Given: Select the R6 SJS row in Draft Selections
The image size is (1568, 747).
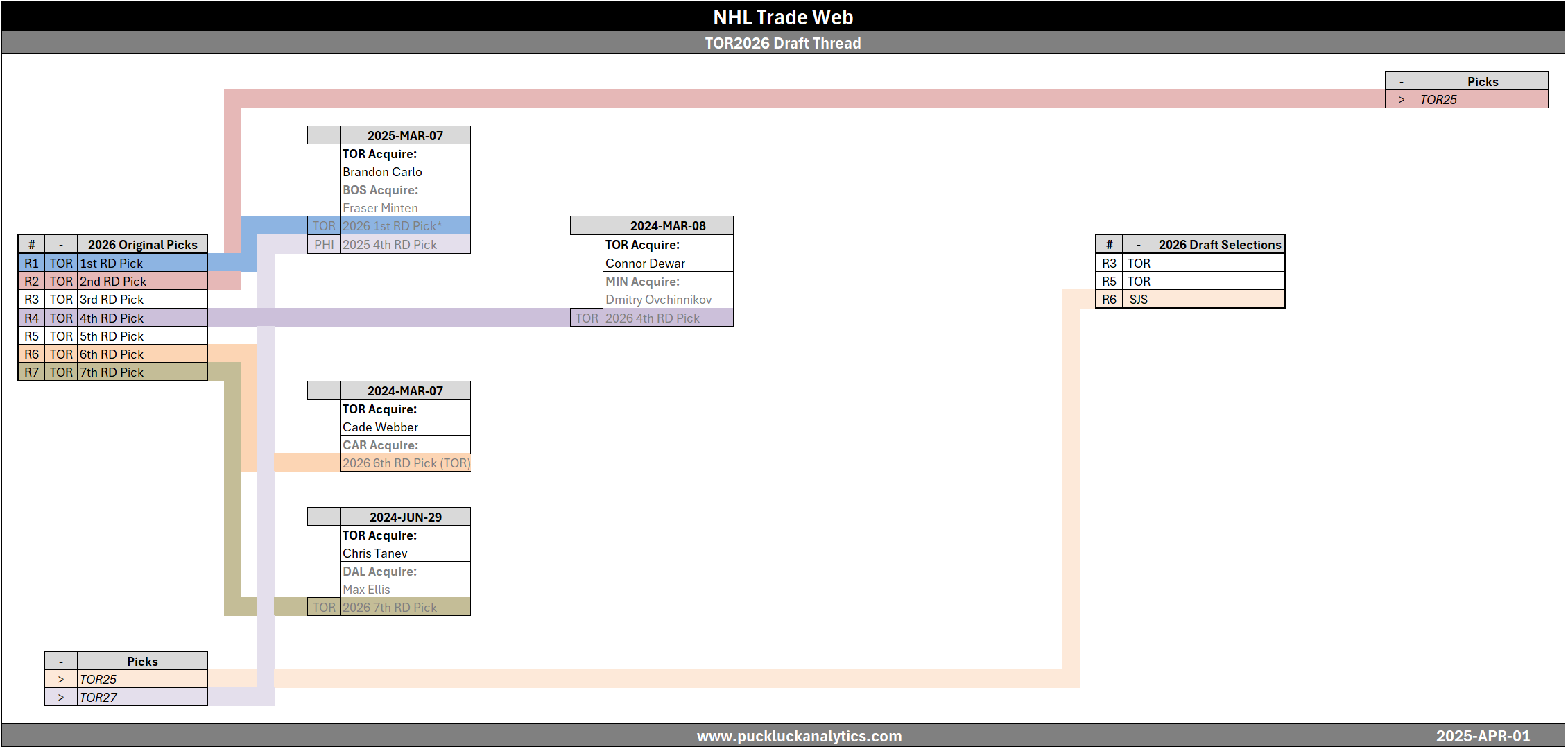Looking at the screenshot, I should point(1190,300).
